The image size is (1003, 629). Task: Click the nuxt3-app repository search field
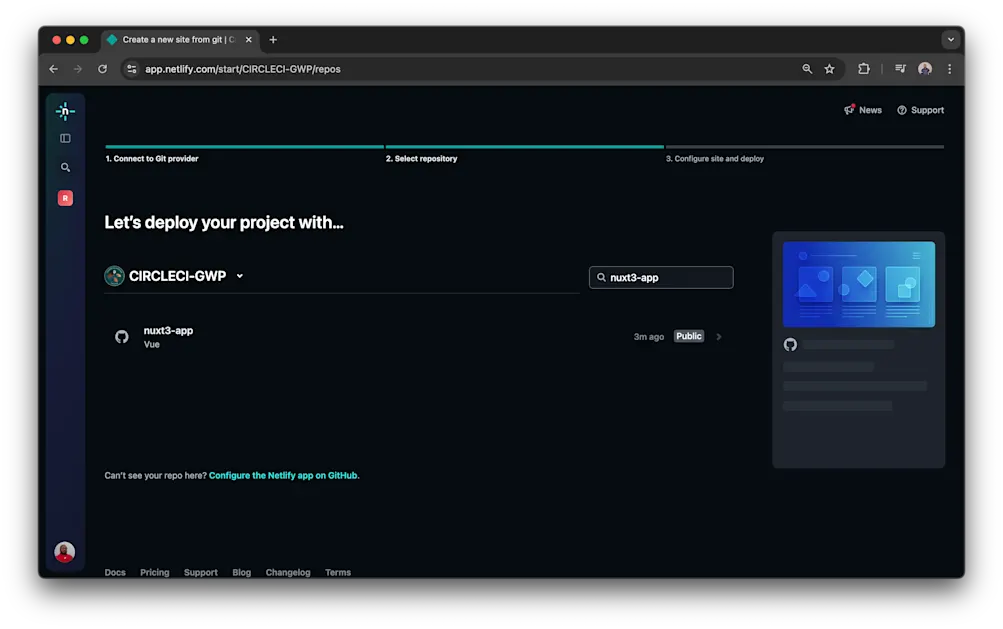click(x=661, y=277)
